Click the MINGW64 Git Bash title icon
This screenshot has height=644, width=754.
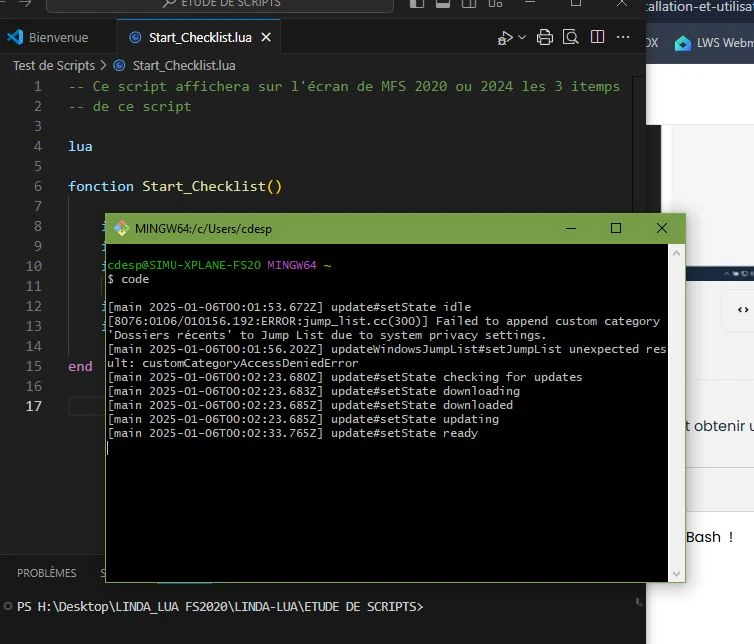(x=121, y=228)
